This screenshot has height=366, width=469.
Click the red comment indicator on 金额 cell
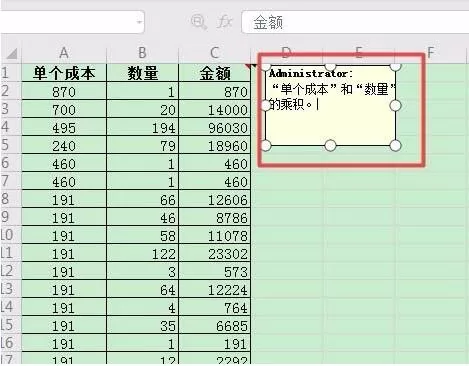(248, 66)
